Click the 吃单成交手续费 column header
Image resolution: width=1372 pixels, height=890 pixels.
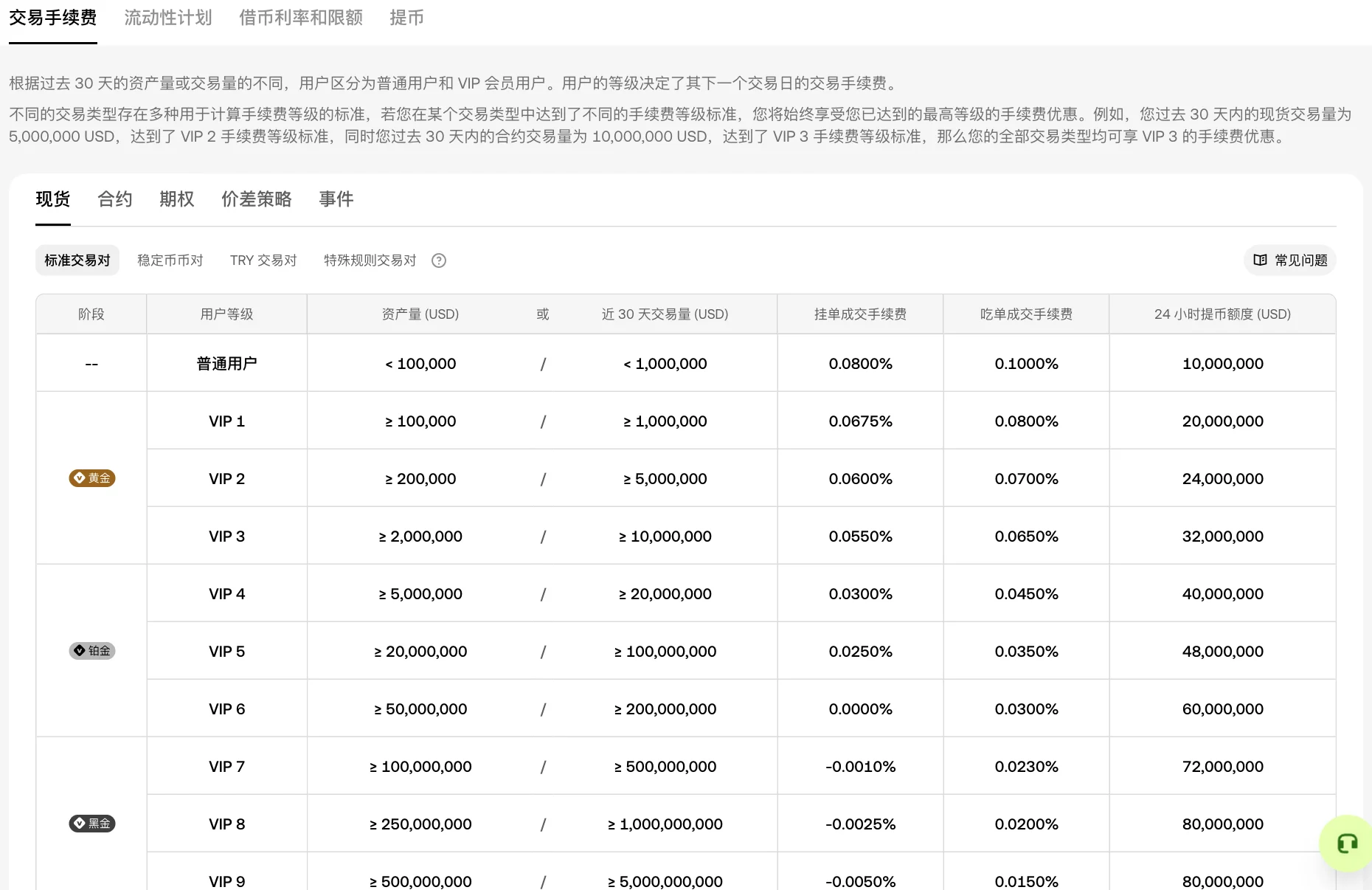click(1026, 314)
